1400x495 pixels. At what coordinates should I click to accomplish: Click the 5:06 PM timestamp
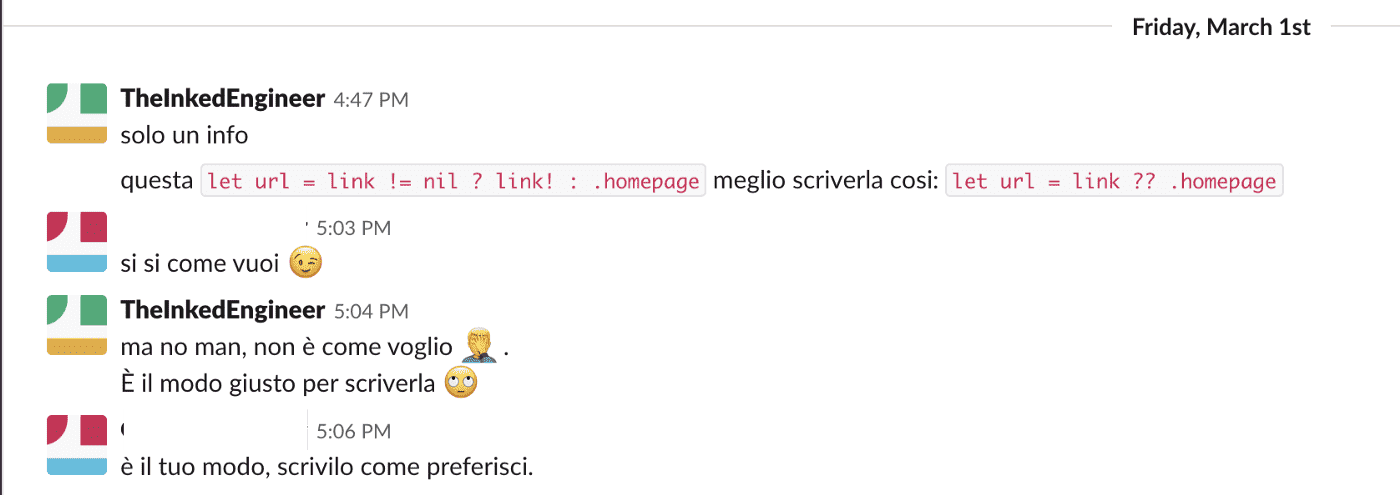[353, 432]
